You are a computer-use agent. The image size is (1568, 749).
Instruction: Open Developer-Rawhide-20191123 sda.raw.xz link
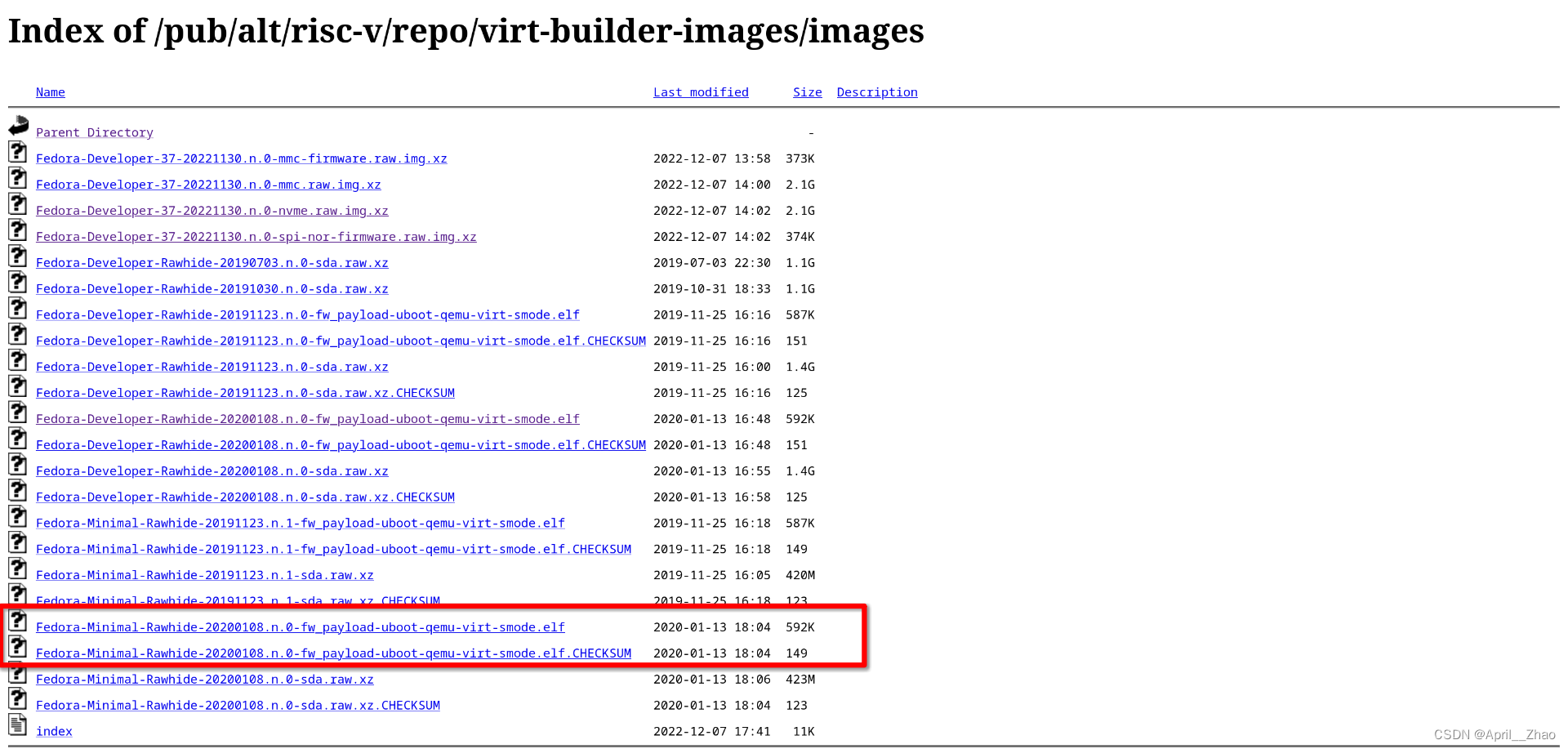click(212, 368)
